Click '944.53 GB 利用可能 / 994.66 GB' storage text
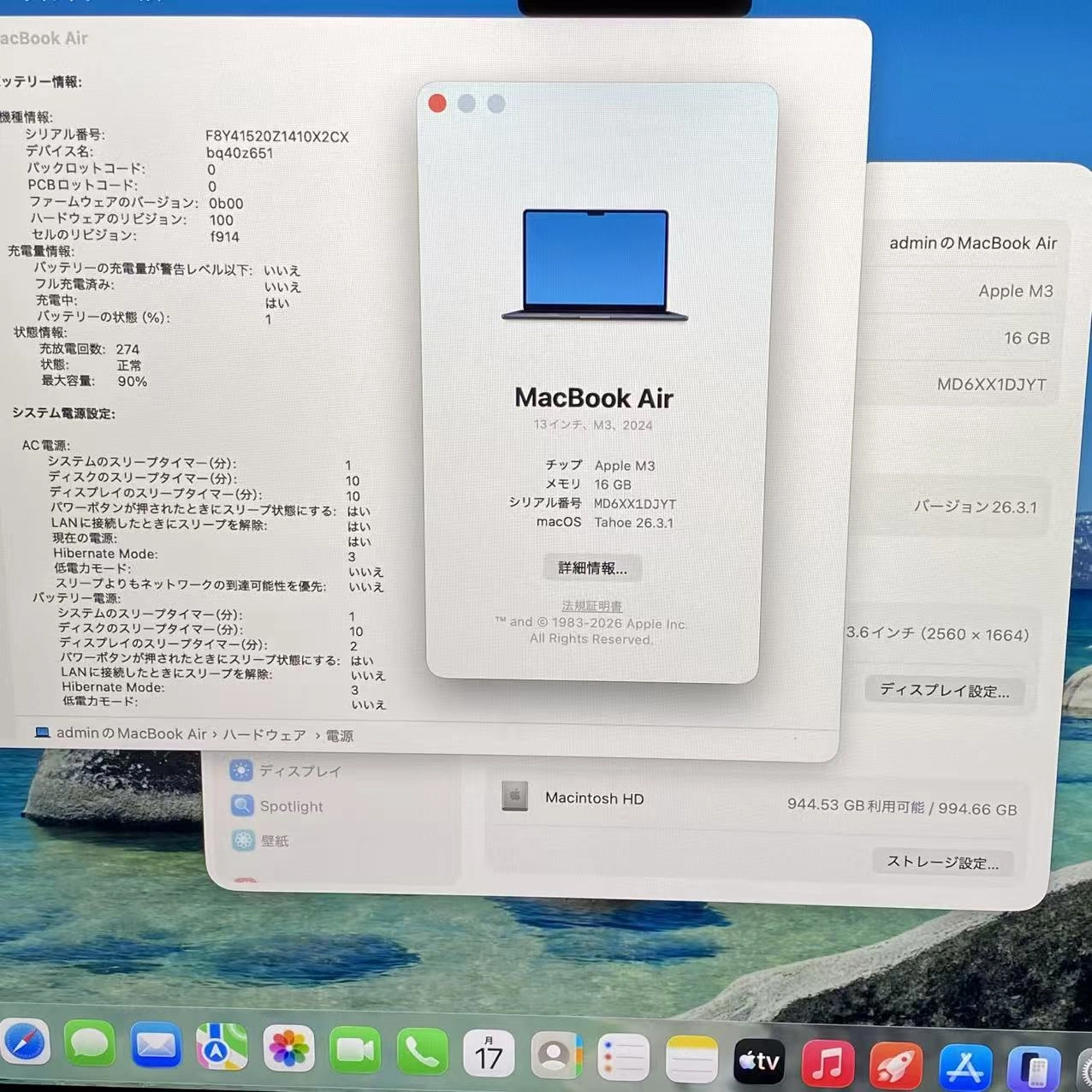 [902, 807]
